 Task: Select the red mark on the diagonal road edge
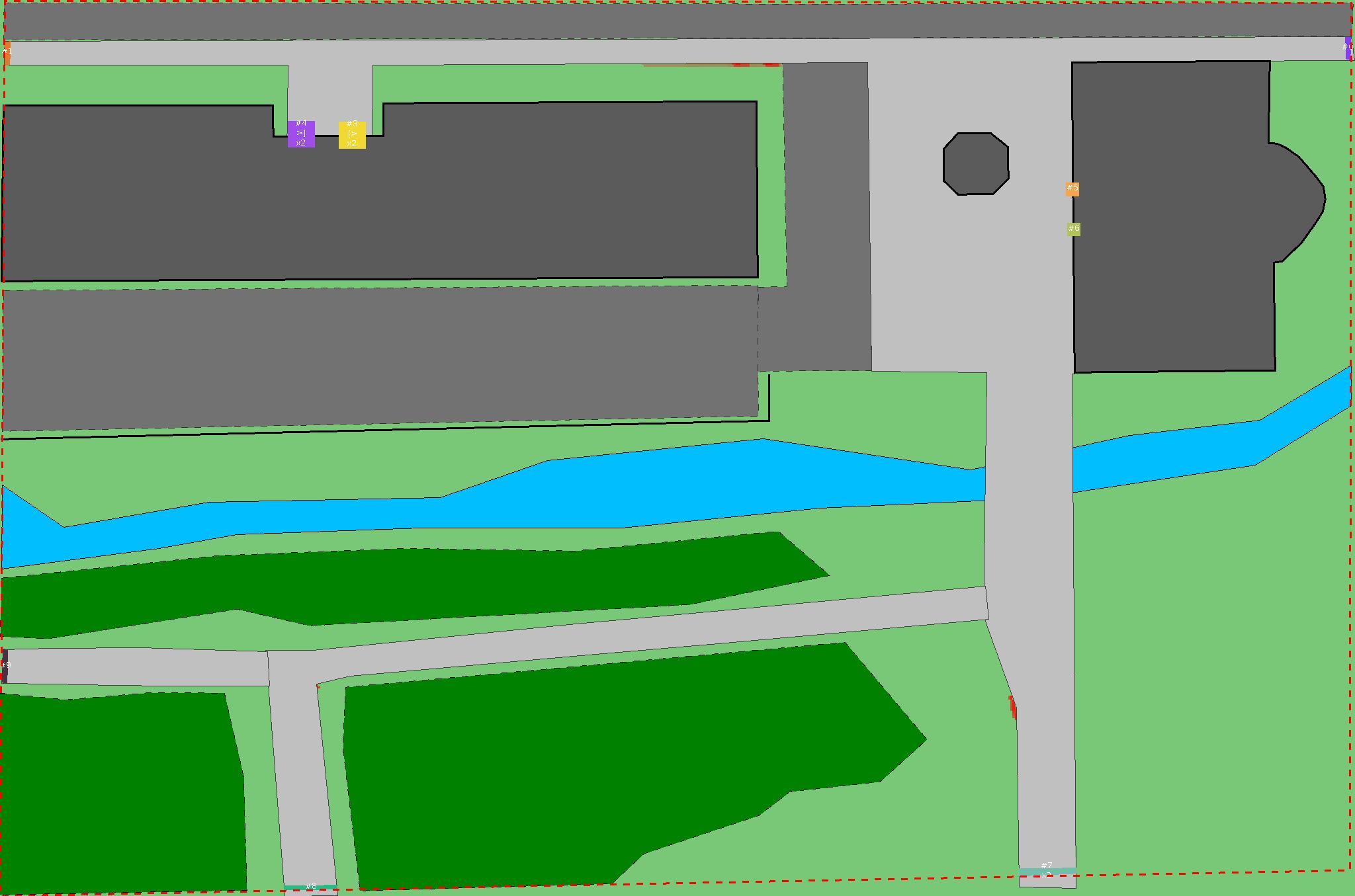1012,708
